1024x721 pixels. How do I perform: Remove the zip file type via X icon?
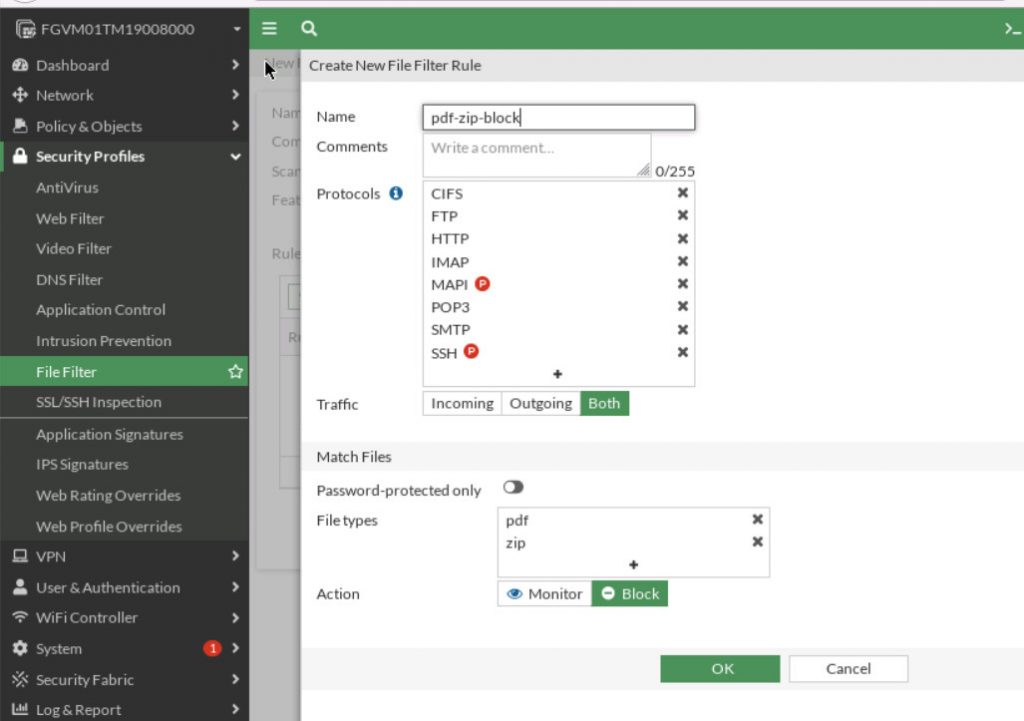pos(757,542)
